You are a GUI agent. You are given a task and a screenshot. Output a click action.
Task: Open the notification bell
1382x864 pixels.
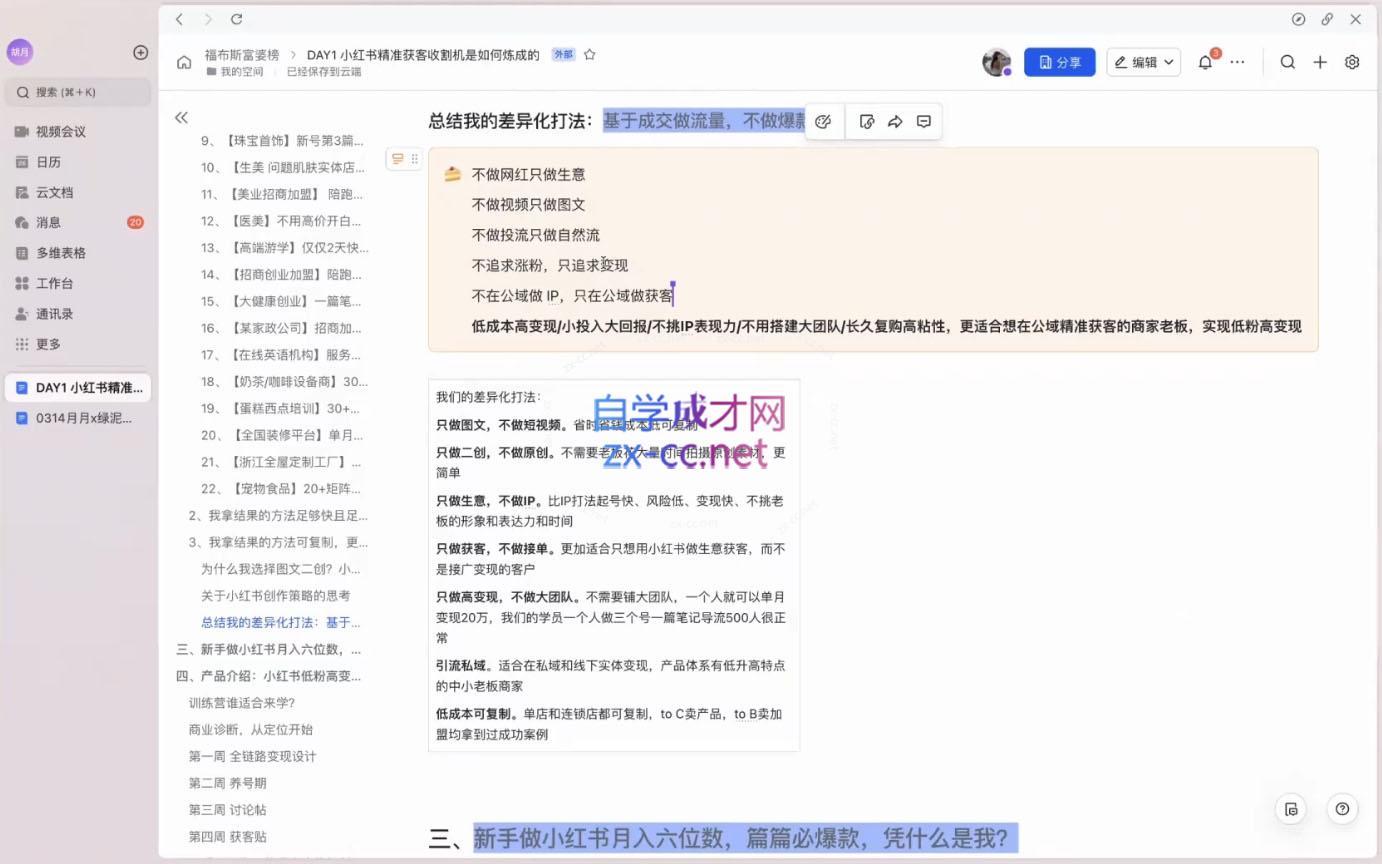tap(1204, 61)
